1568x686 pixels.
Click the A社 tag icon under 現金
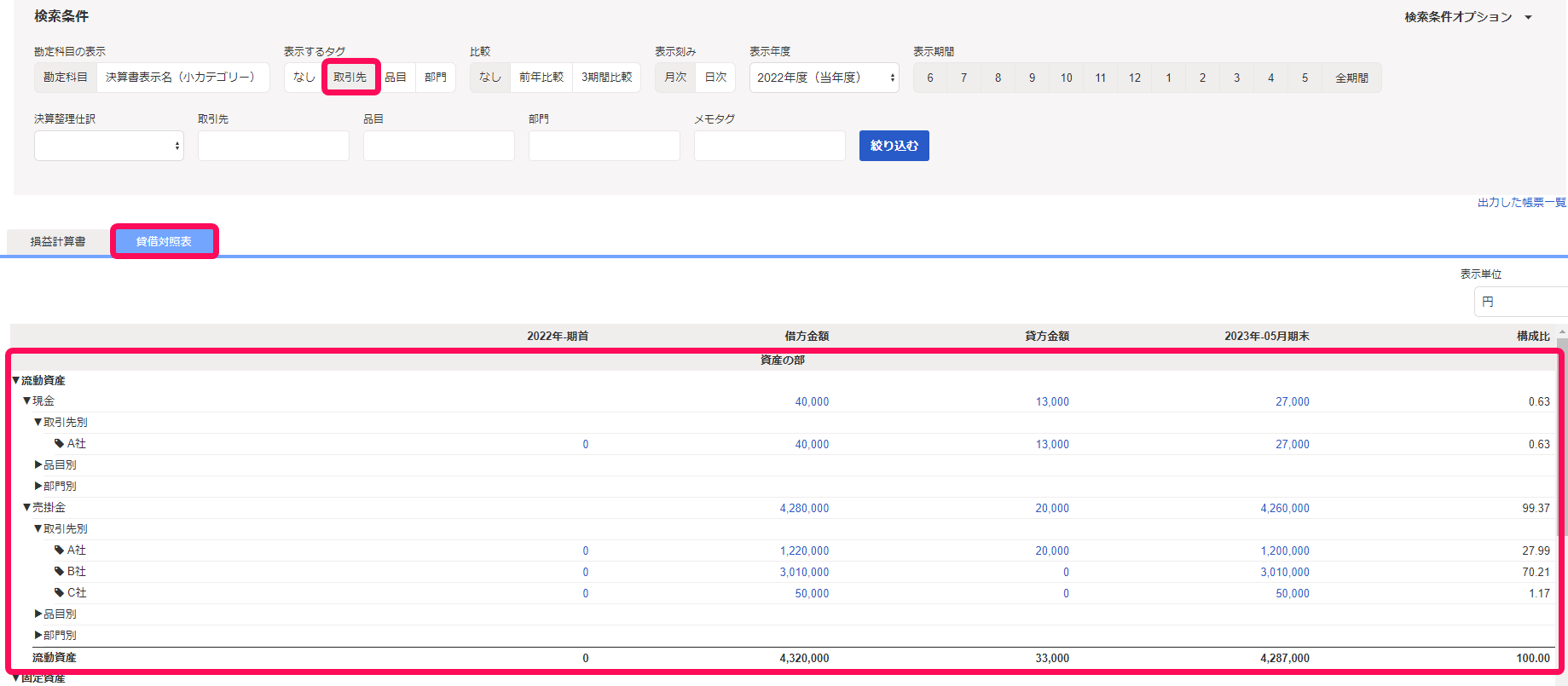(60, 443)
